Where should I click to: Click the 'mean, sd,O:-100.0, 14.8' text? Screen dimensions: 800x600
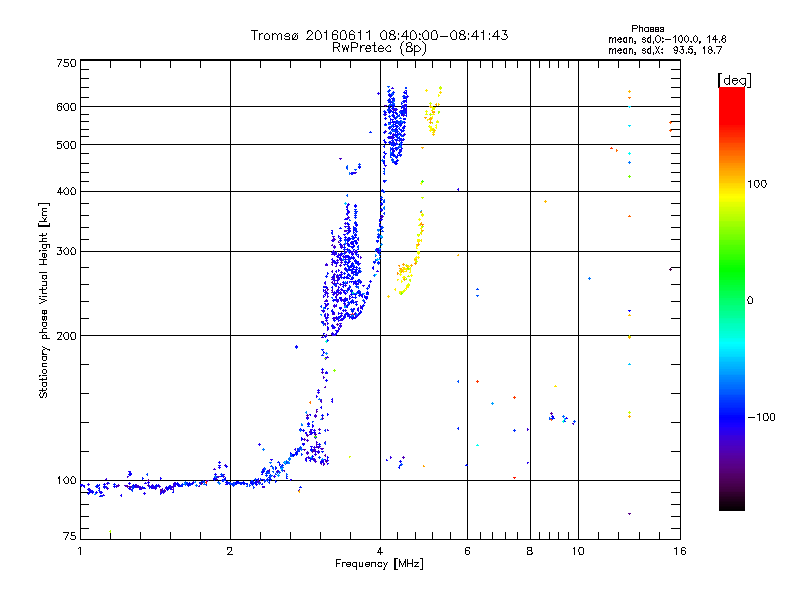667,39
